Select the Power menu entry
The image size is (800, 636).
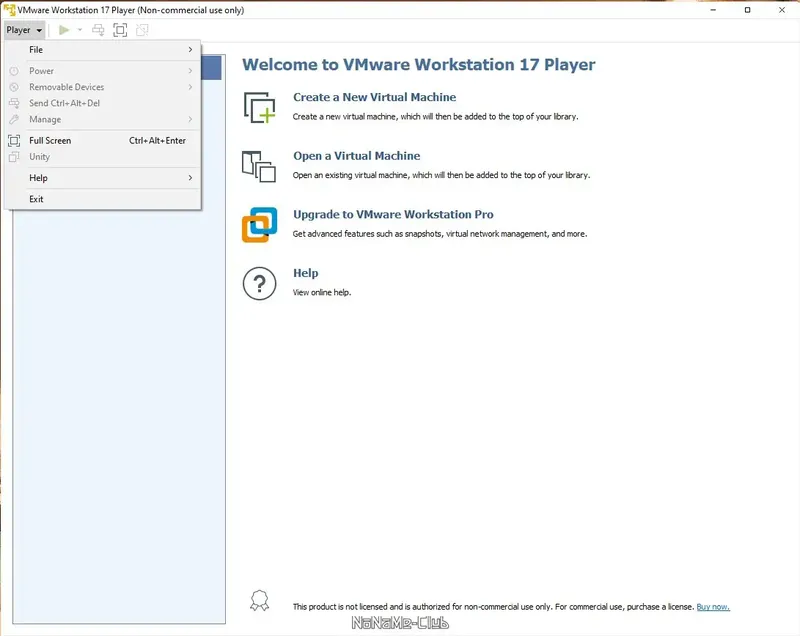click(103, 71)
